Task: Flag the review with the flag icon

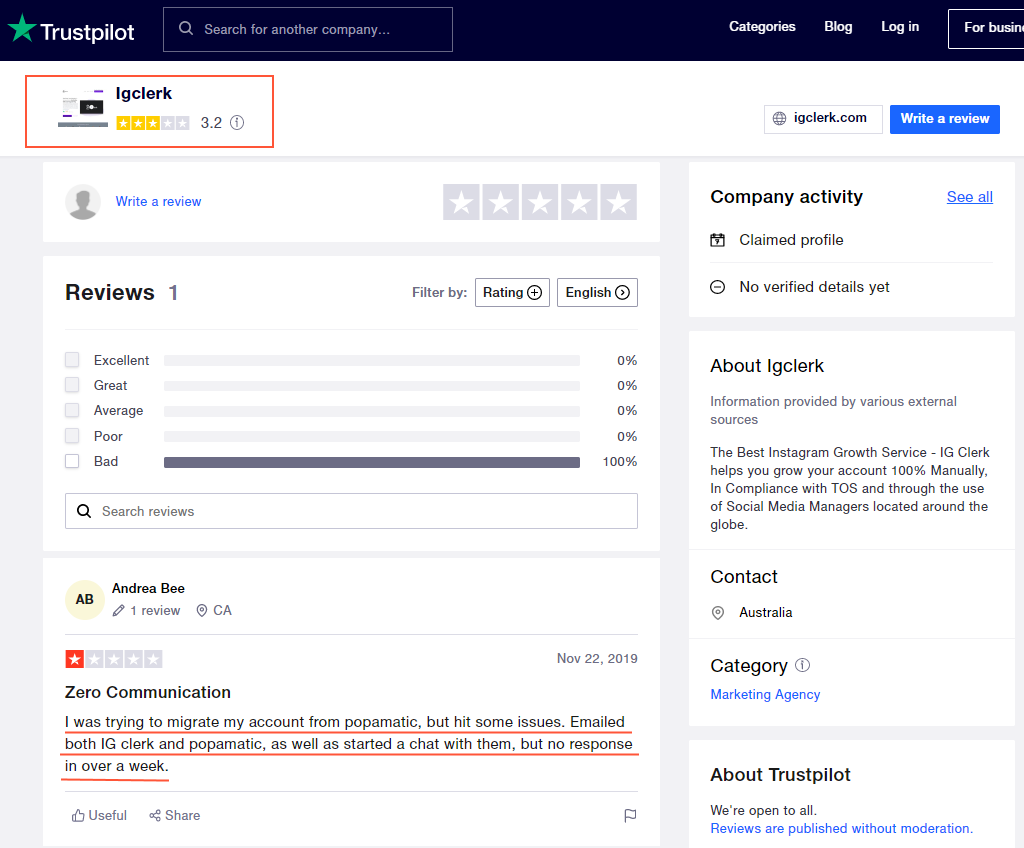Action: pyautogui.click(x=630, y=815)
